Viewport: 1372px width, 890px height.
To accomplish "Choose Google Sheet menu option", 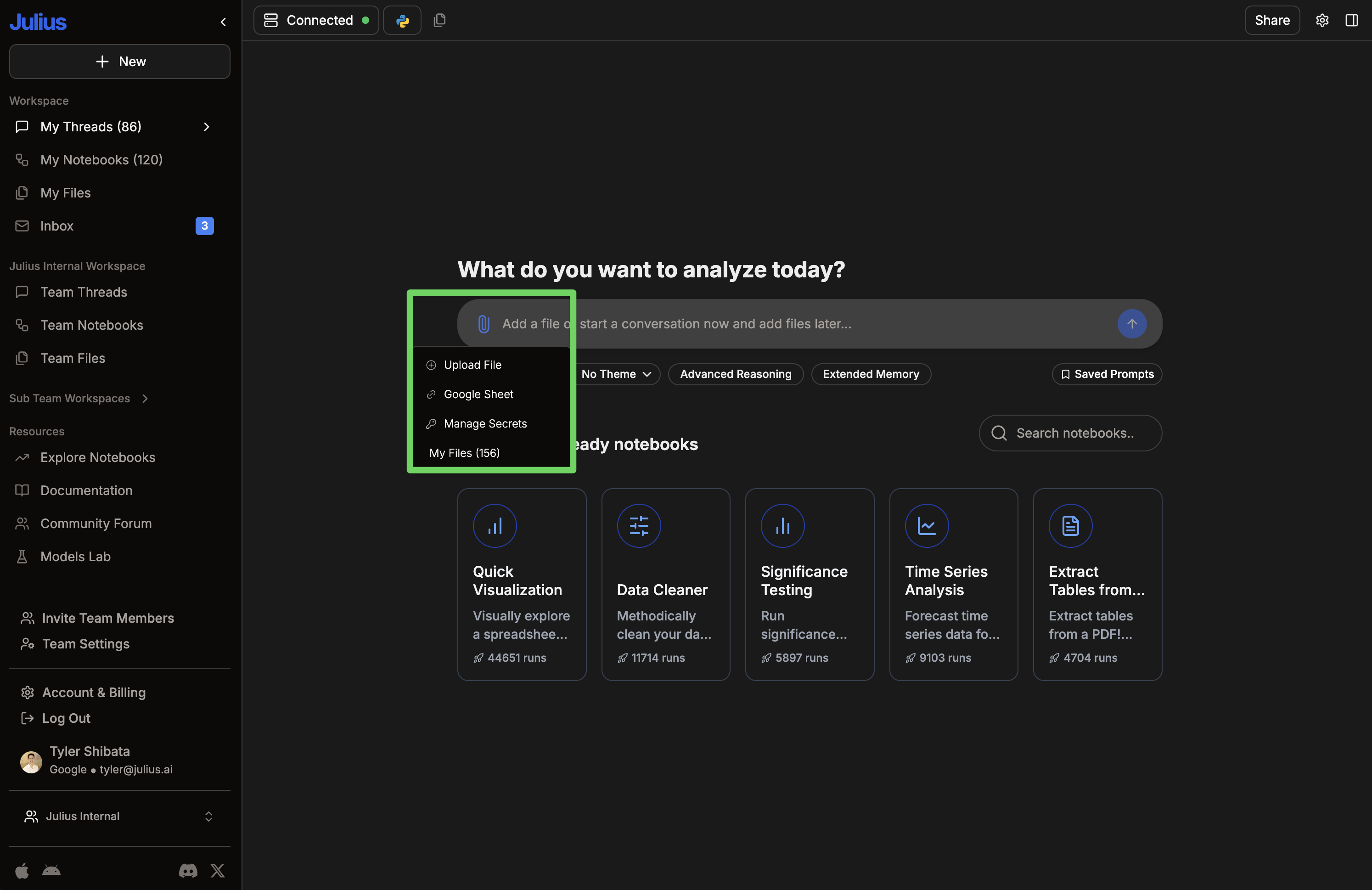I will (478, 394).
